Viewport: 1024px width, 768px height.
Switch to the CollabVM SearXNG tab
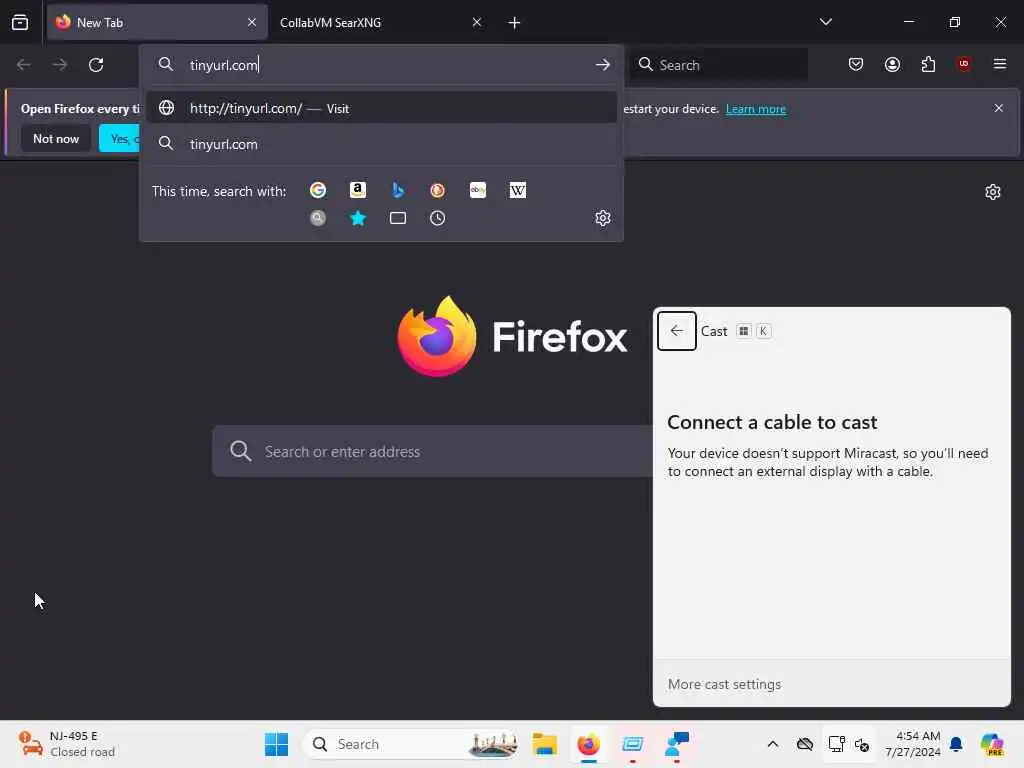click(x=381, y=22)
